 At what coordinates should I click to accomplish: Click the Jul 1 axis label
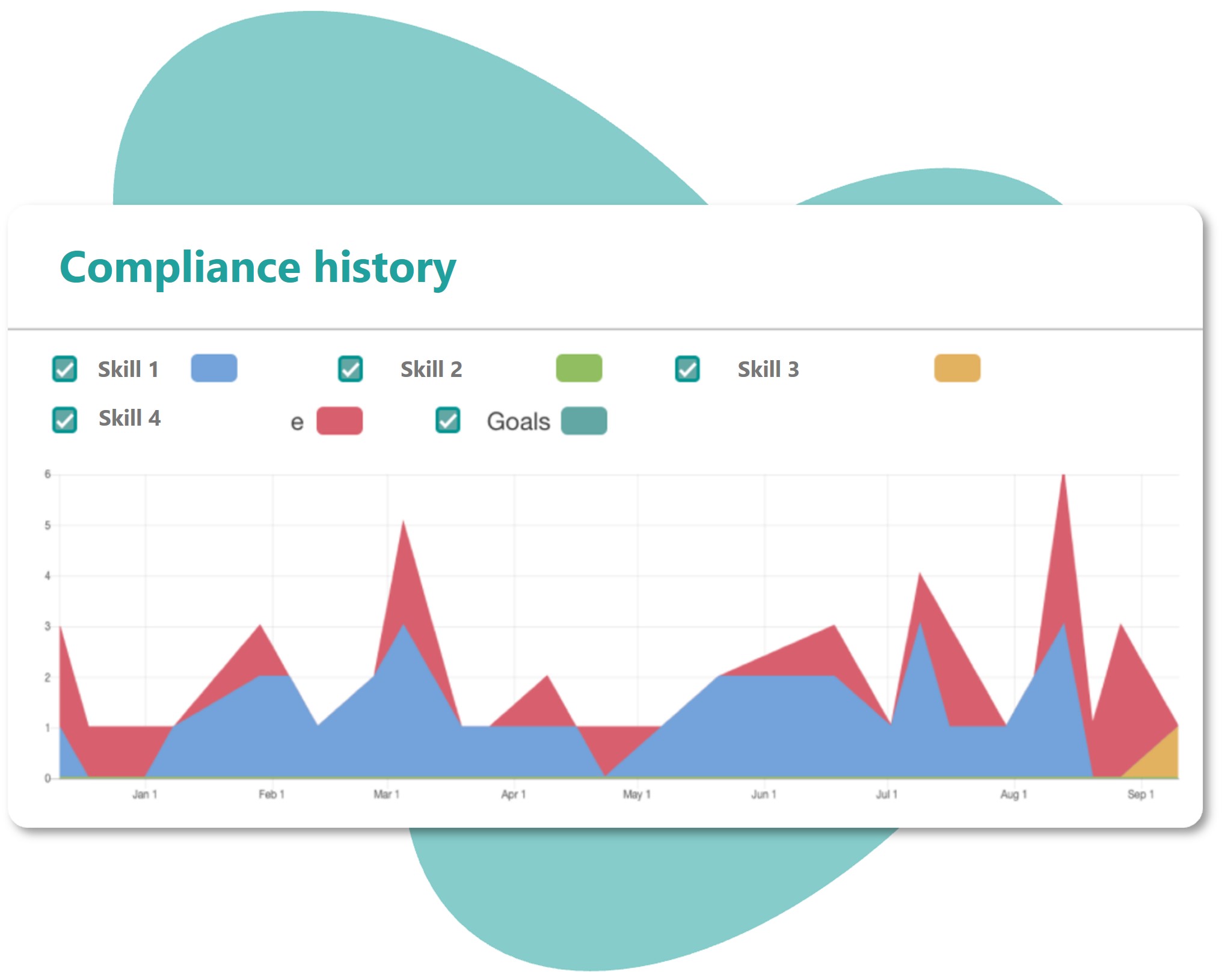click(886, 794)
